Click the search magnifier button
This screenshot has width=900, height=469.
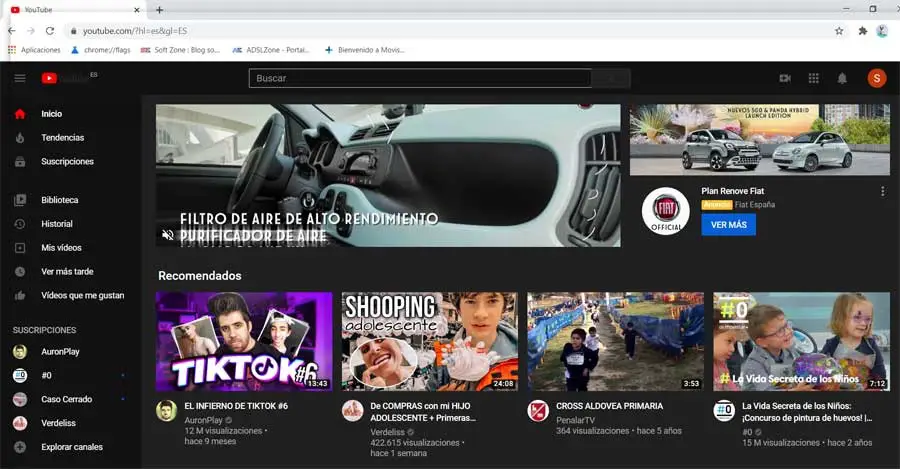pyautogui.click(x=611, y=78)
